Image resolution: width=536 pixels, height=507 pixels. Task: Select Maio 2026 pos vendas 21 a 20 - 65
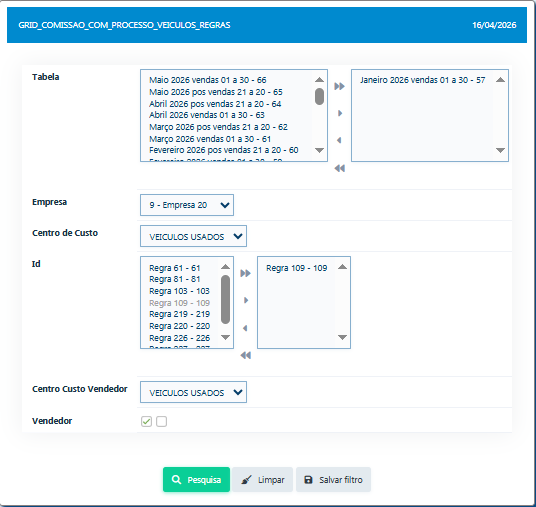[216, 92]
